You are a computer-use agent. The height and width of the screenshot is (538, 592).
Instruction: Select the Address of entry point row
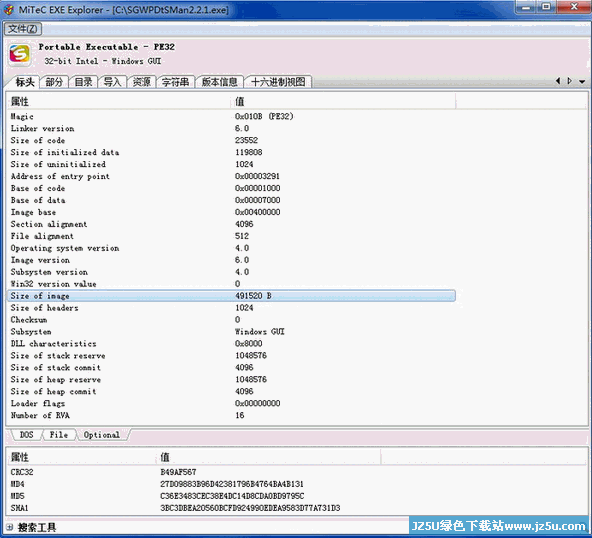tap(231, 176)
